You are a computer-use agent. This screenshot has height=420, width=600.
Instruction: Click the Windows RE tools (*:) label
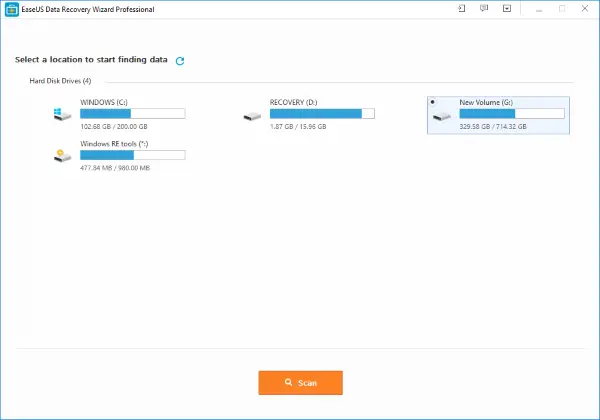pos(114,144)
